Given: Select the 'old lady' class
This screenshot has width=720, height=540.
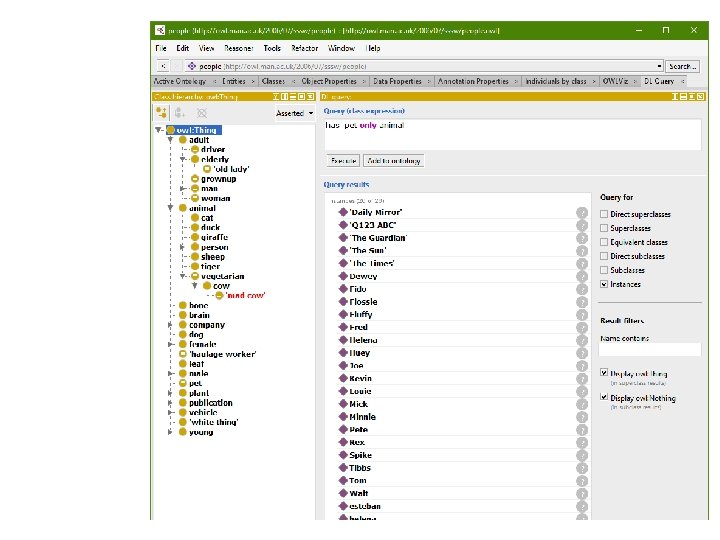Looking at the screenshot, I should [231, 169].
